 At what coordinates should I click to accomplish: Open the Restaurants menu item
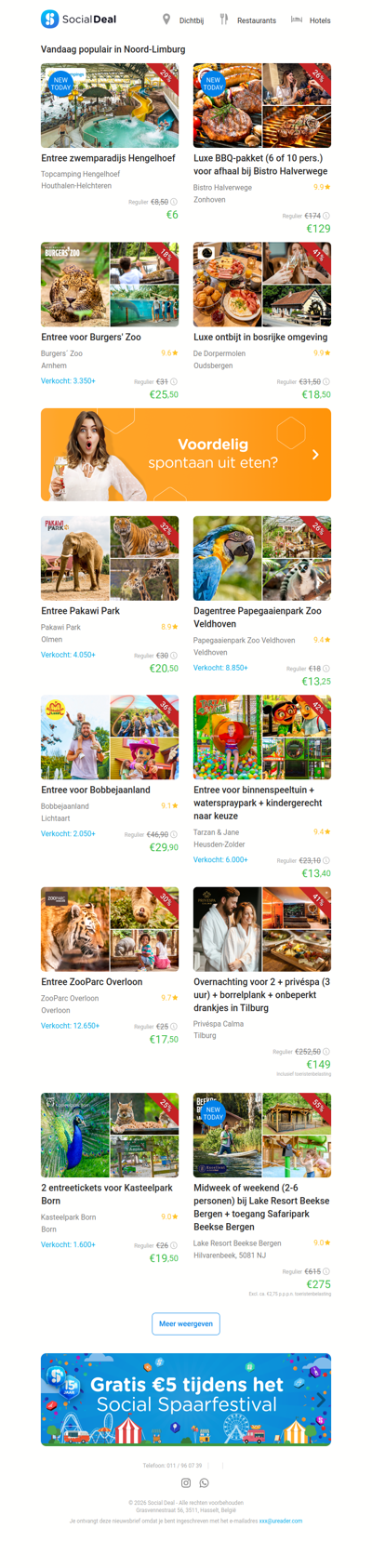(x=257, y=20)
